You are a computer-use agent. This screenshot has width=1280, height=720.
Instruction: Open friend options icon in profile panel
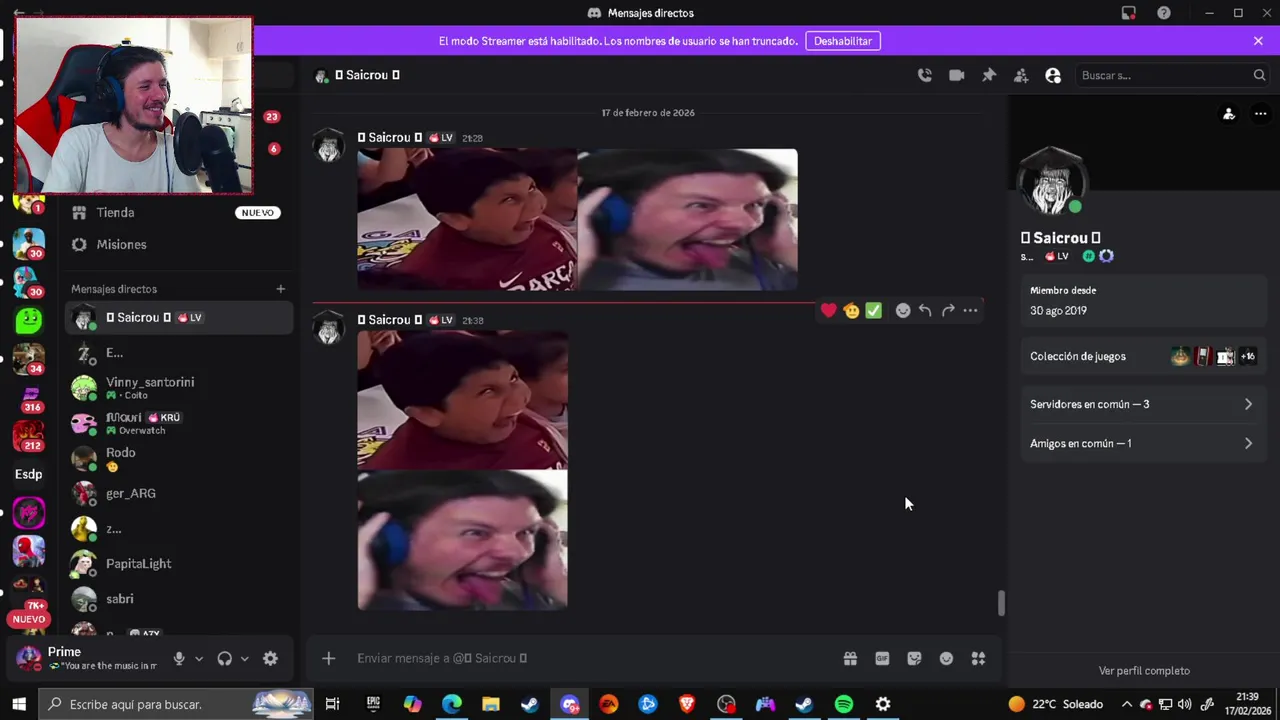click(x=1229, y=114)
